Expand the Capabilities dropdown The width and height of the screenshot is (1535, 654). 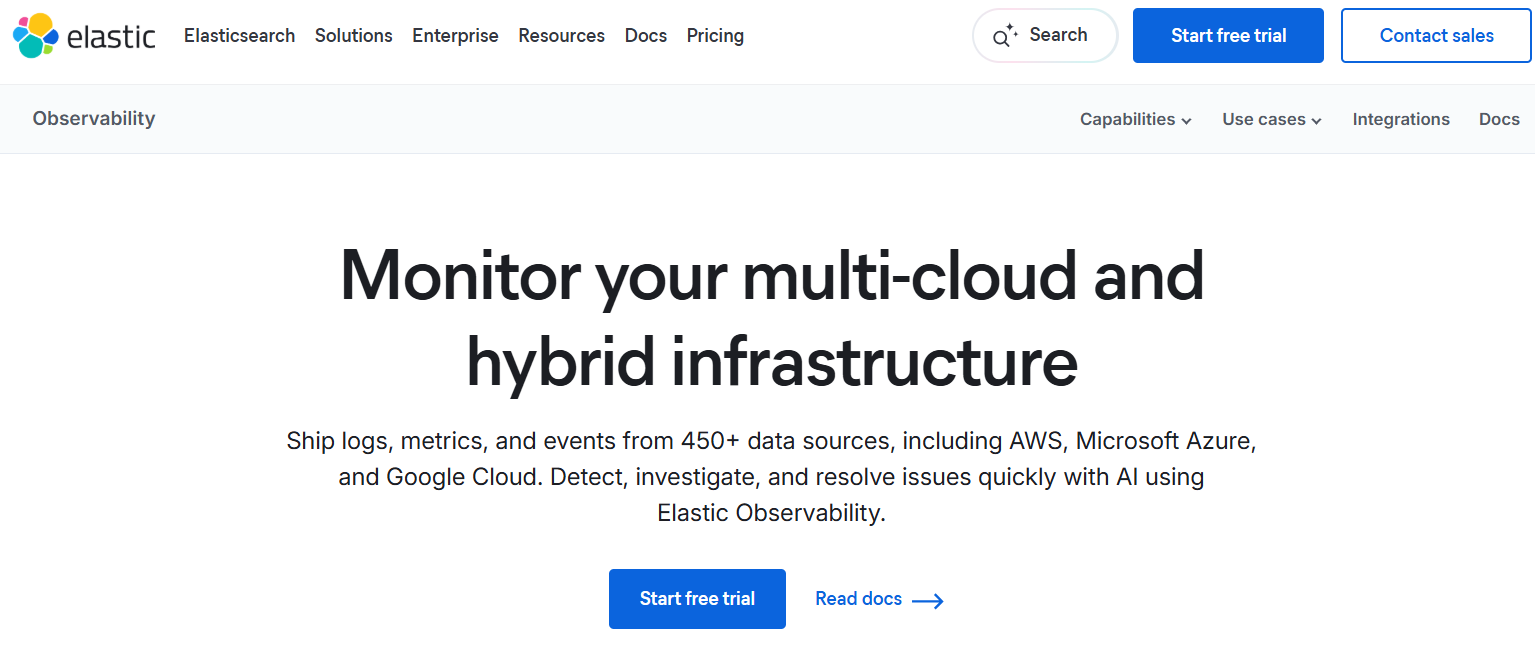point(1128,119)
